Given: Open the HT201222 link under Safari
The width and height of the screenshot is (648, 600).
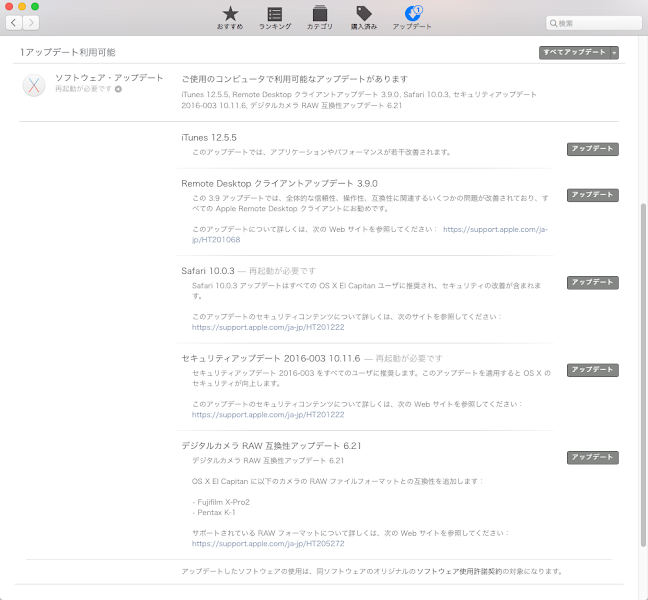Looking at the screenshot, I should pyautogui.click(x=268, y=327).
